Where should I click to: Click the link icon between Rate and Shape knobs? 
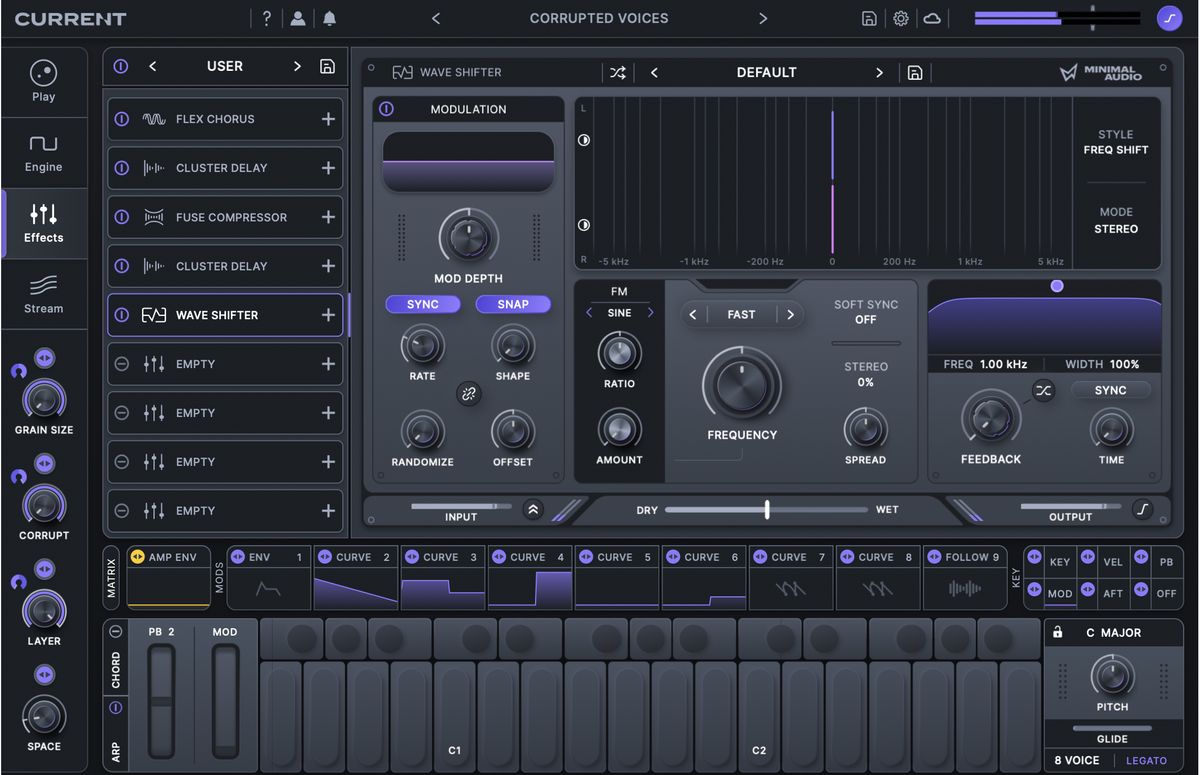(x=469, y=394)
